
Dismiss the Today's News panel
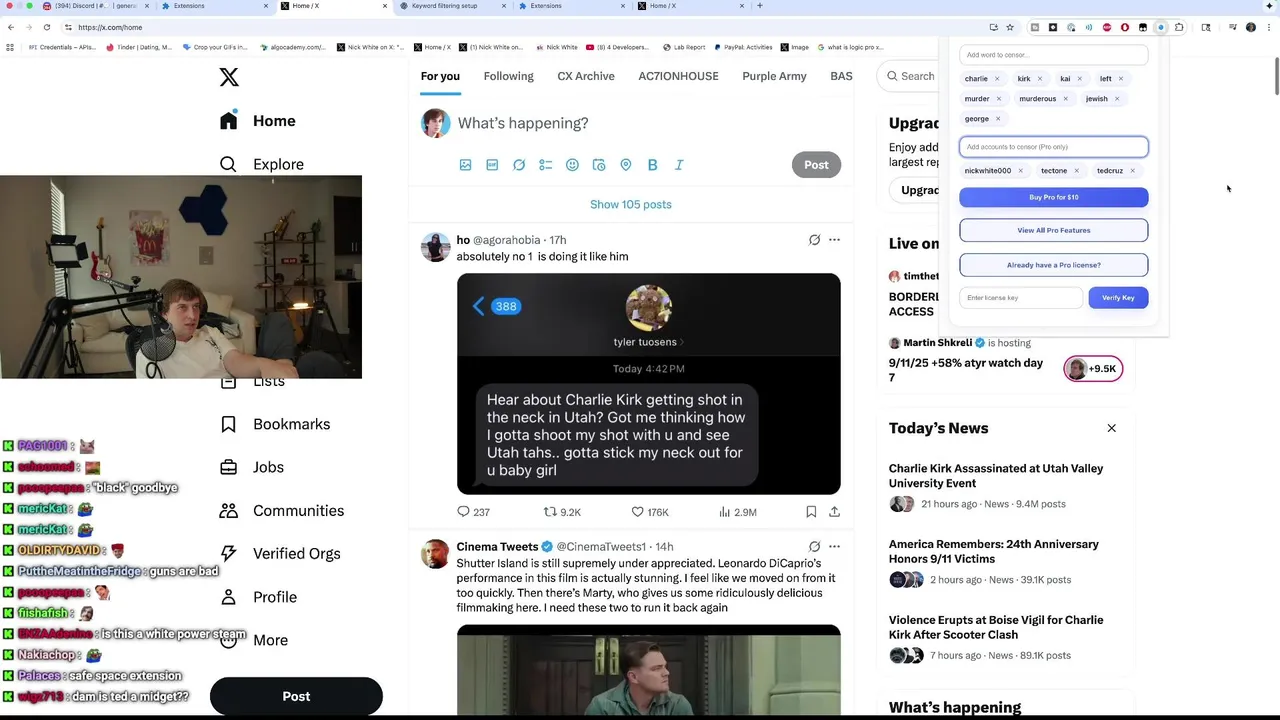click(x=1111, y=428)
